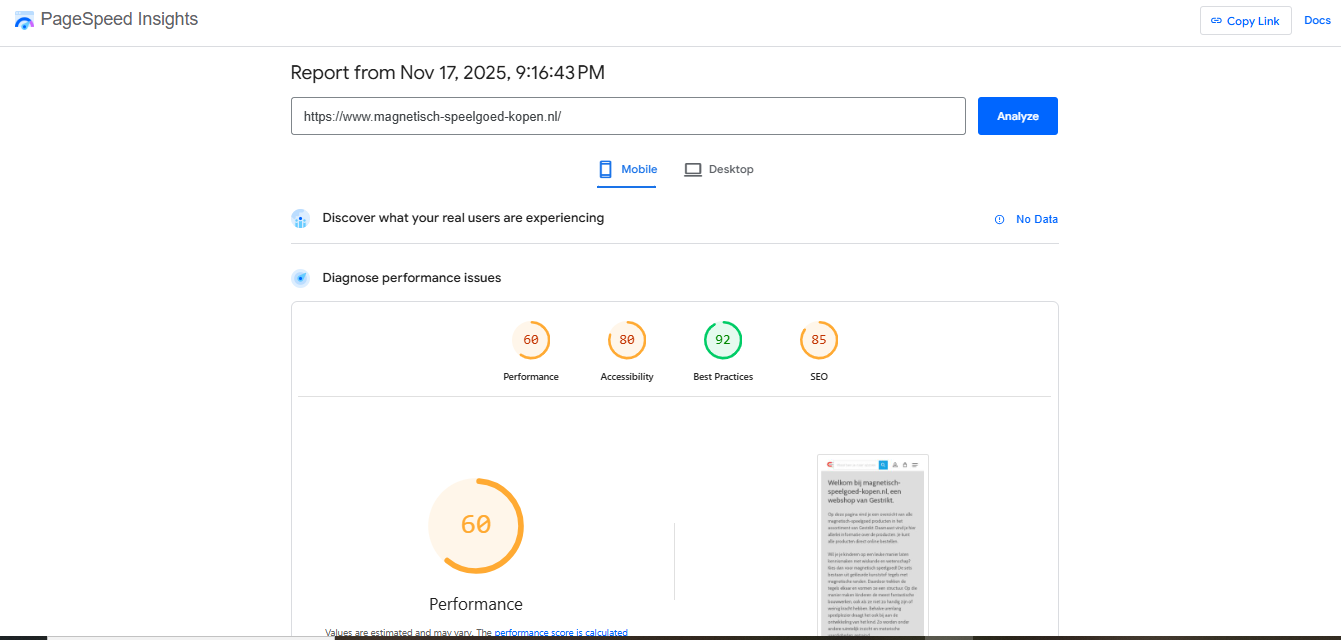The width and height of the screenshot is (1341, 640).
Task: Click the Copy Link button
Action: point(1245,21)
